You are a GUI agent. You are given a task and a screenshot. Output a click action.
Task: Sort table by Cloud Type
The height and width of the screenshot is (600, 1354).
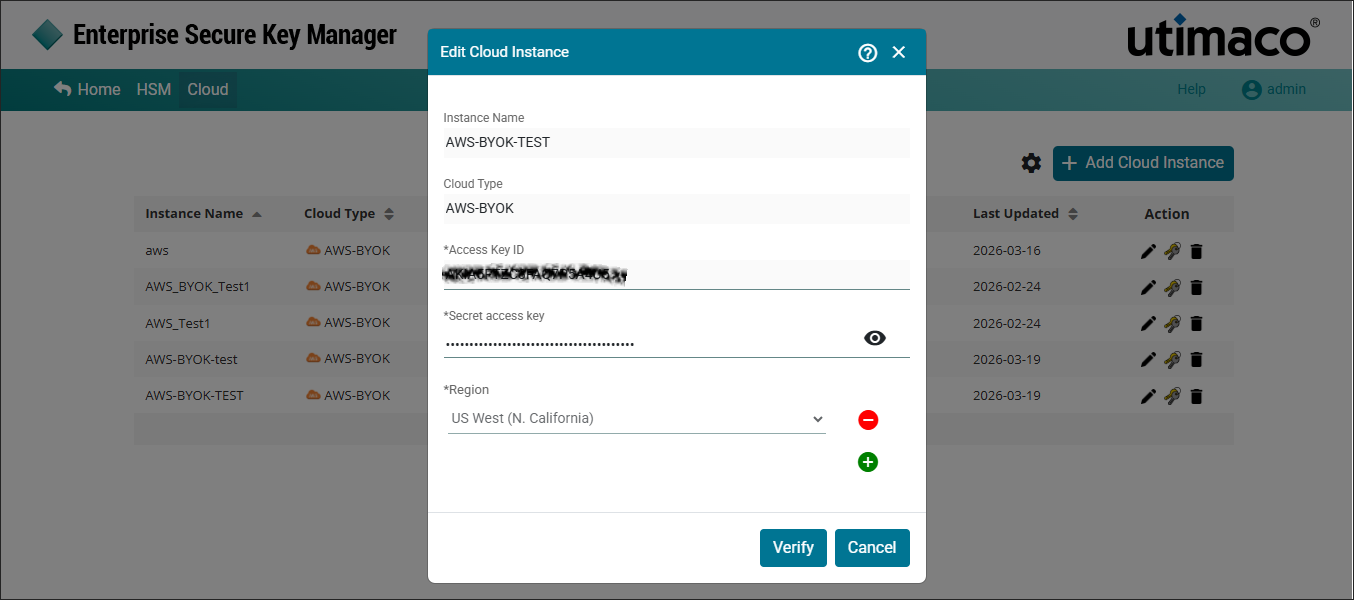tap(349, 214)
